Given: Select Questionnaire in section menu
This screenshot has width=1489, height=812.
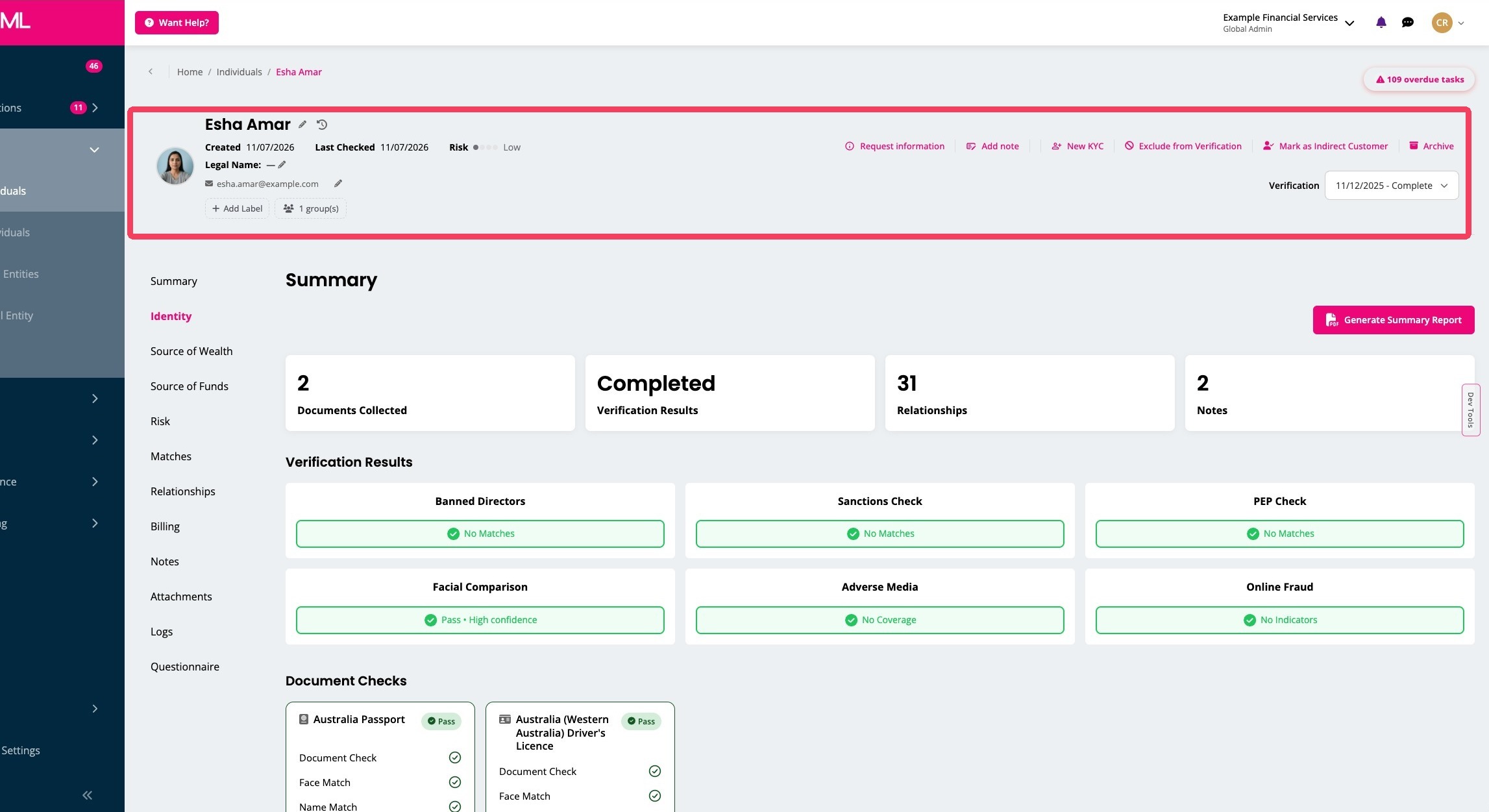Looking at the screenshot, I should point(185,667).
